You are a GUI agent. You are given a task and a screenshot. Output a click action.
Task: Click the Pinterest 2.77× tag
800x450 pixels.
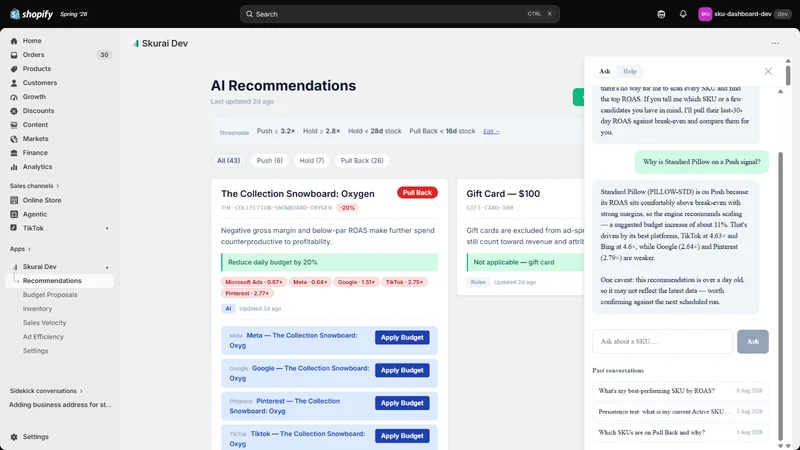(x=247, y=293)
